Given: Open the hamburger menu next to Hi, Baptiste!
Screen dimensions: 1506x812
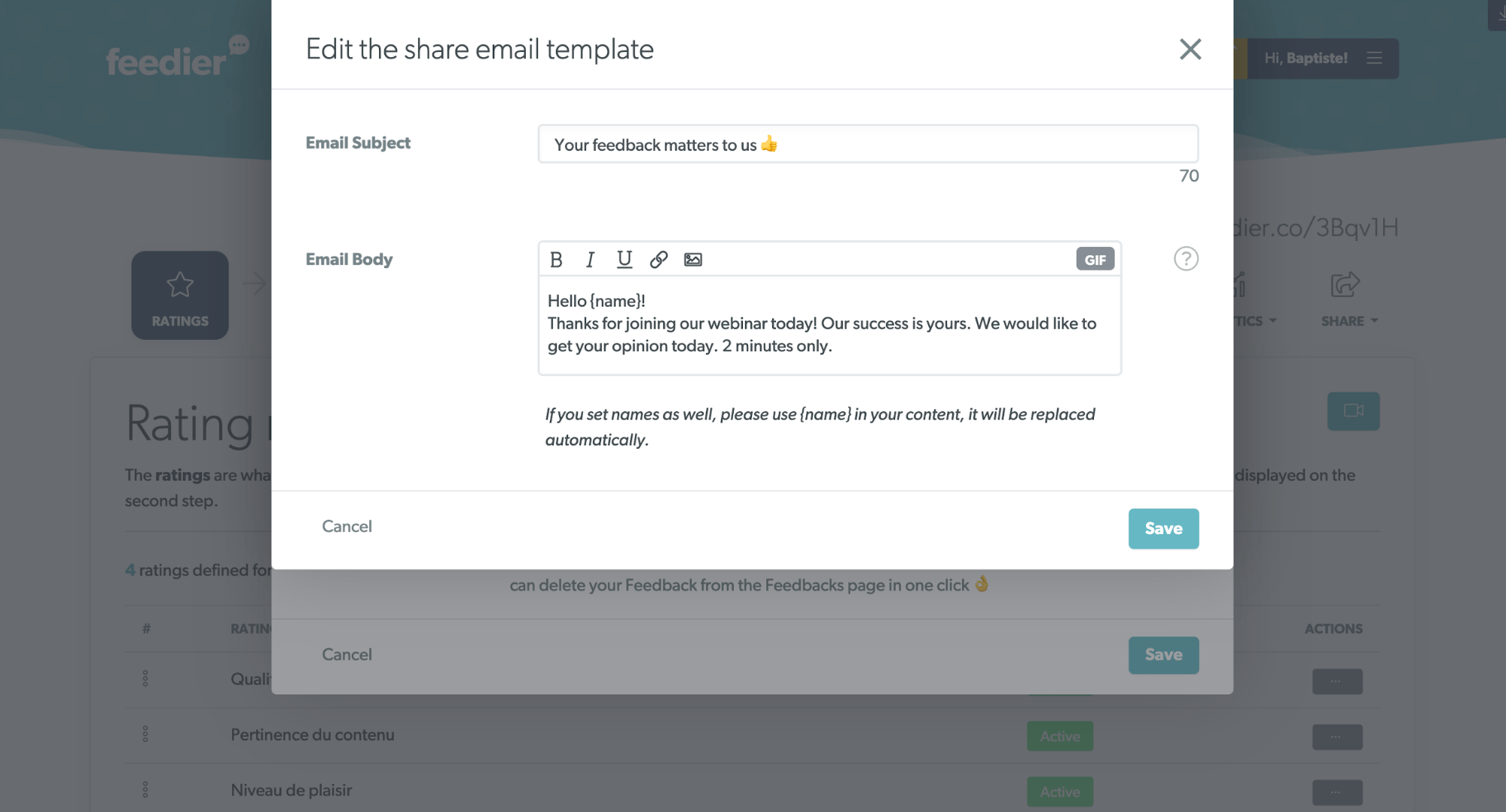Looking at the screenshot, I should coord(1374,58).
